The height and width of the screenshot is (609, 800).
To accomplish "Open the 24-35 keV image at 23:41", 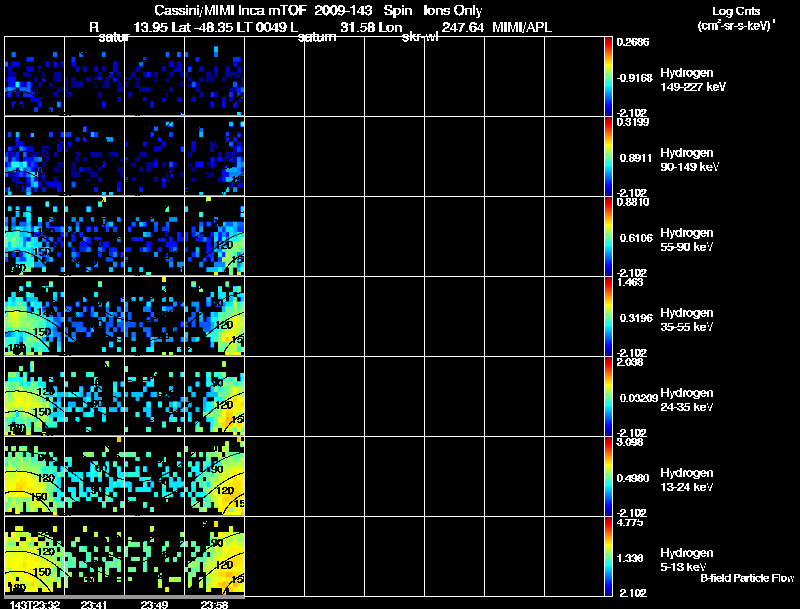I will pos(94,396).
